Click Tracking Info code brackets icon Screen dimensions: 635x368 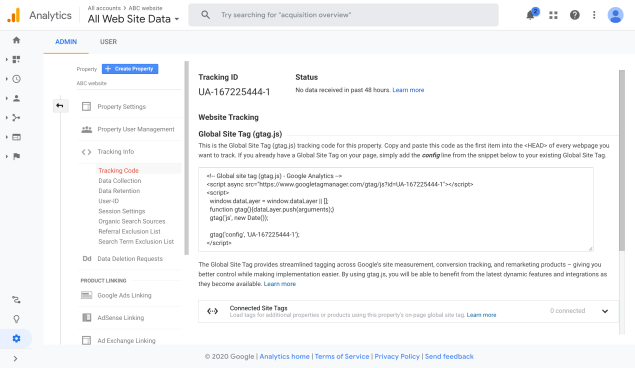(x=86, y=152)
